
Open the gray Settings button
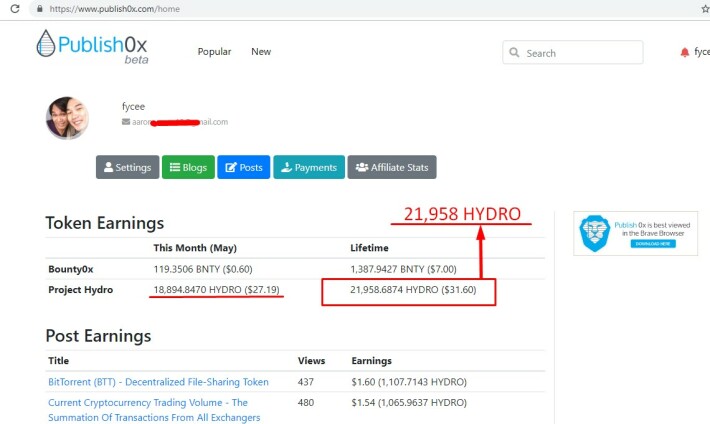tap(127, 167)
